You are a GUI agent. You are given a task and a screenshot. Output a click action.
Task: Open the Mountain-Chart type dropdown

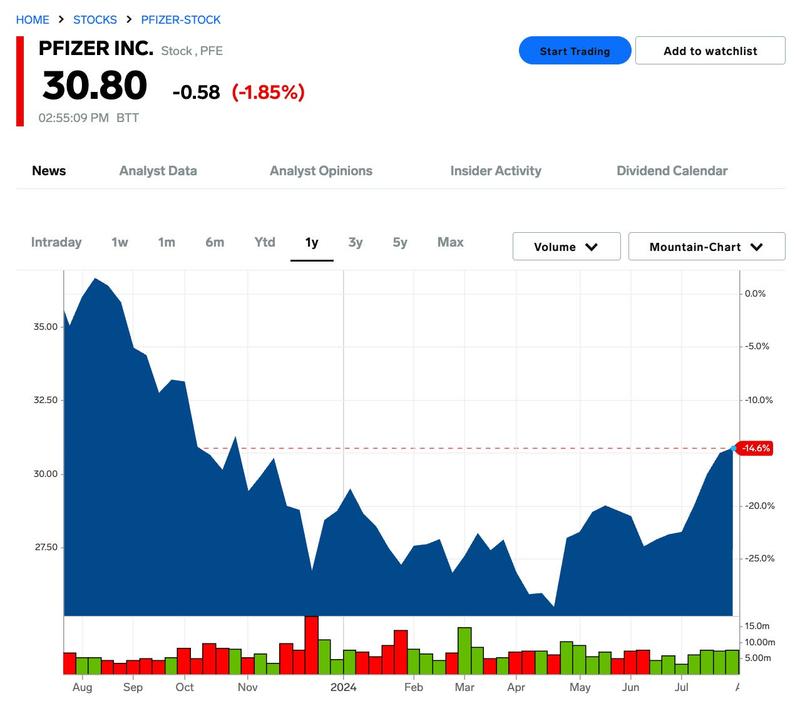[x=707, y=246]
